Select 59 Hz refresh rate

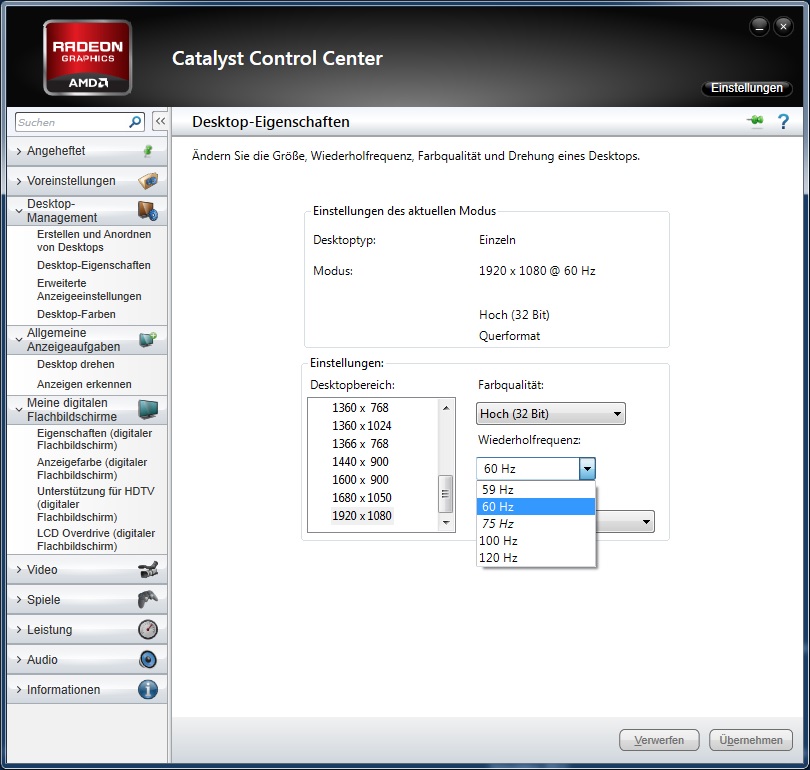tap(536, 489)
